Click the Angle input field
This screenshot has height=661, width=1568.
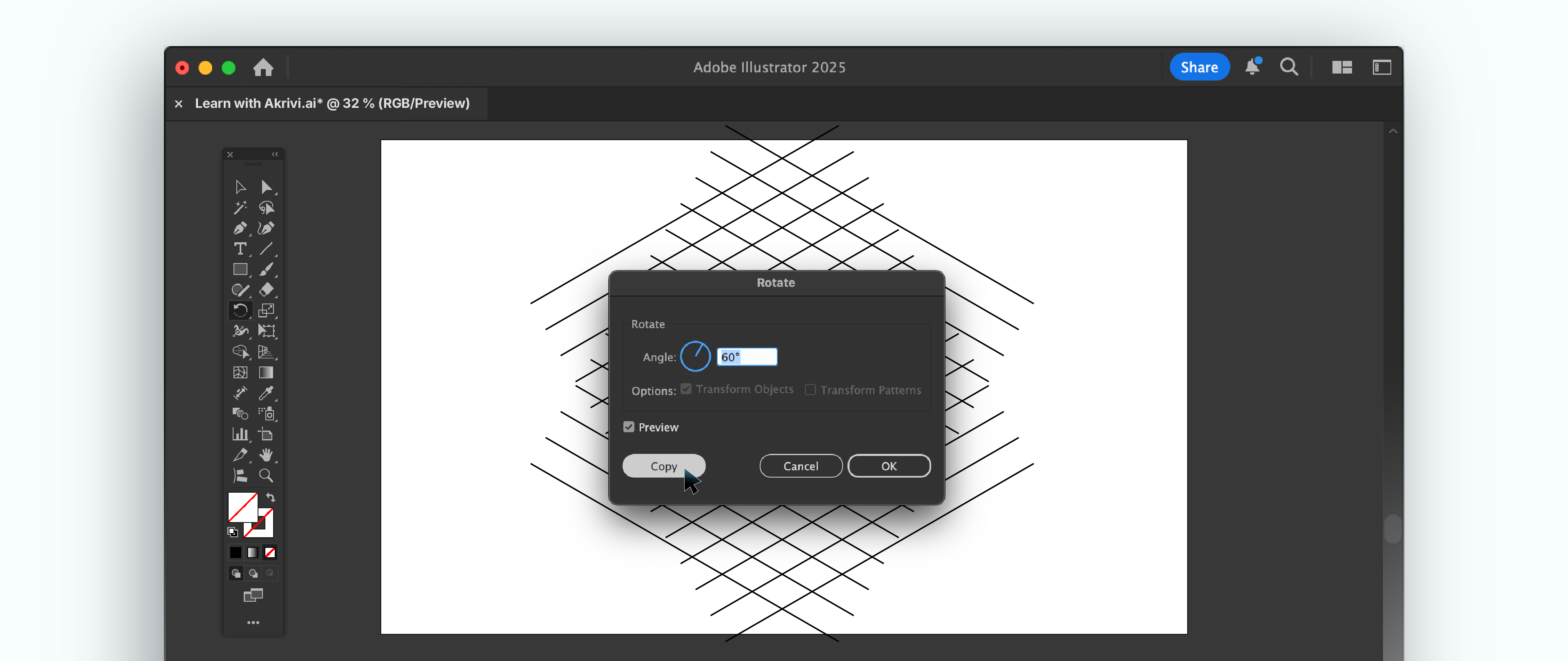click(747, 357)
